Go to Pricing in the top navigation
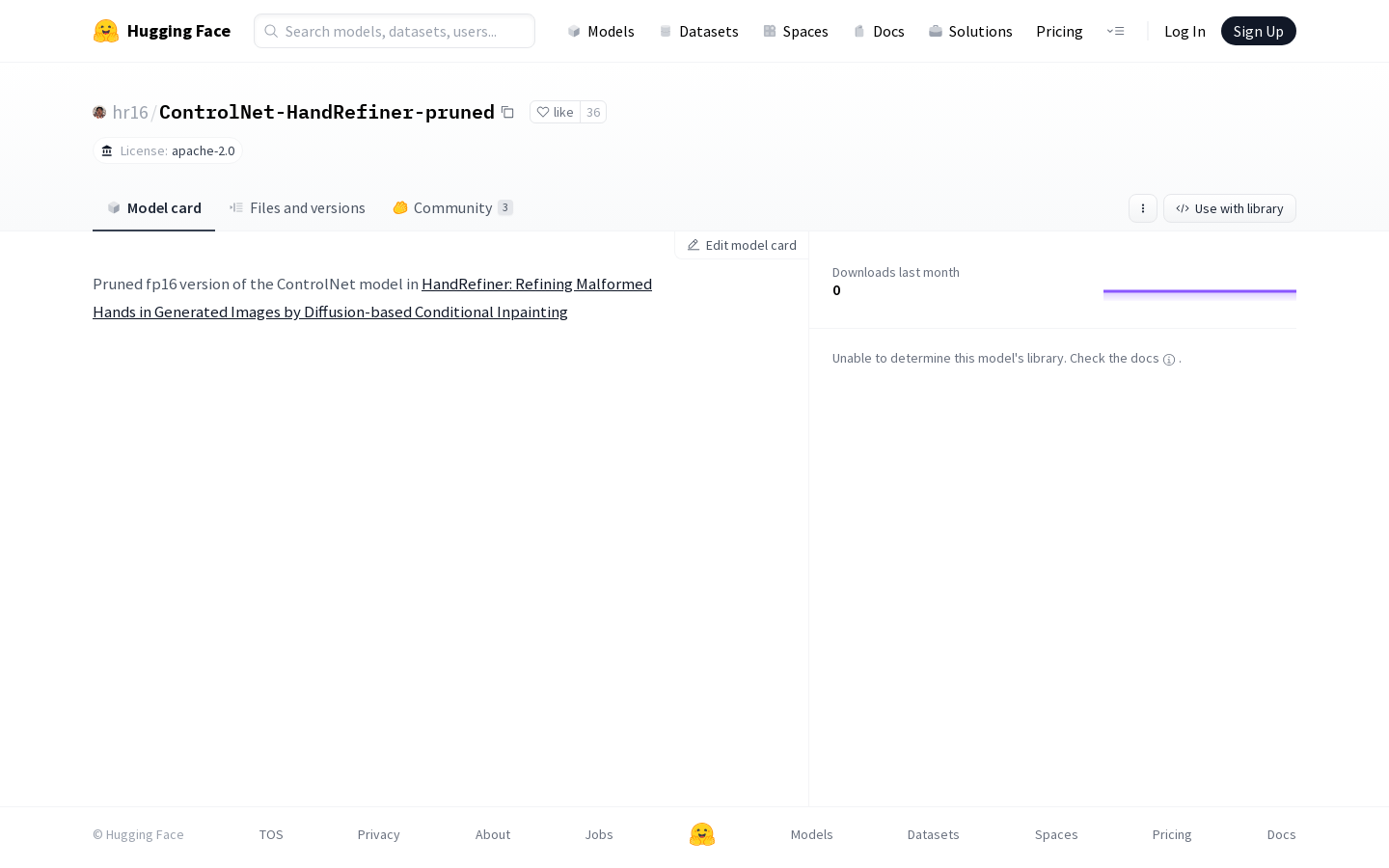Viewport: 1389px width, 868px height. [x=1059, y=31]
